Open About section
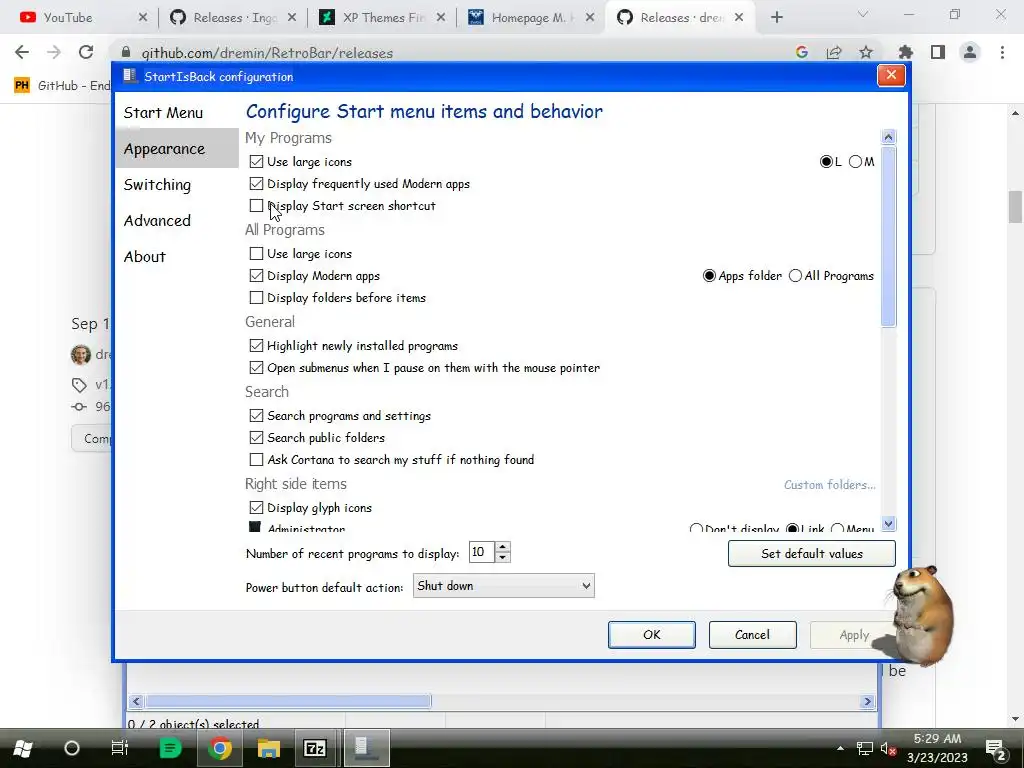The width and height of the screenshot is (1024, 768). (x=145, y=257)
